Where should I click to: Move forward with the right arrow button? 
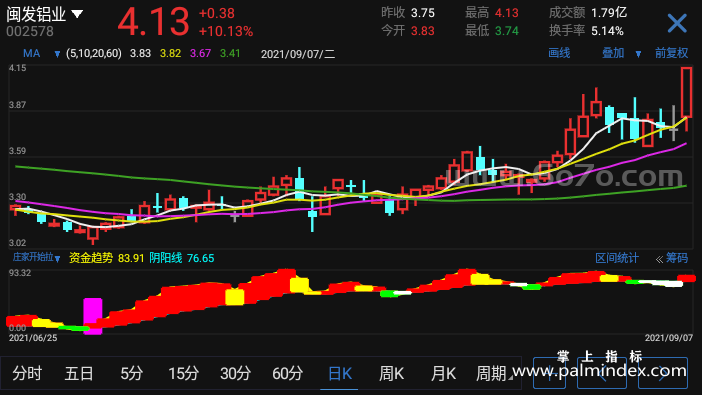pyautogui.click(x=663, y=373)
